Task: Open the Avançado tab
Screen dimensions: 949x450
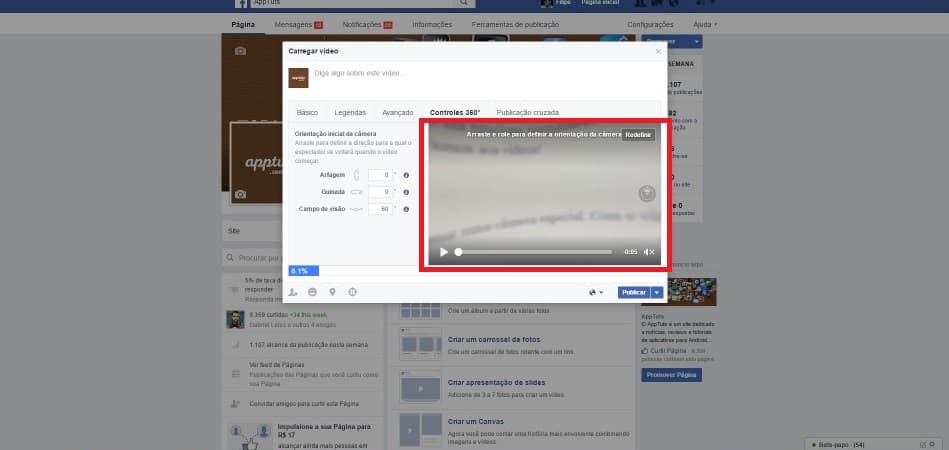Action: pyautogui.click(x=398, y=112)
